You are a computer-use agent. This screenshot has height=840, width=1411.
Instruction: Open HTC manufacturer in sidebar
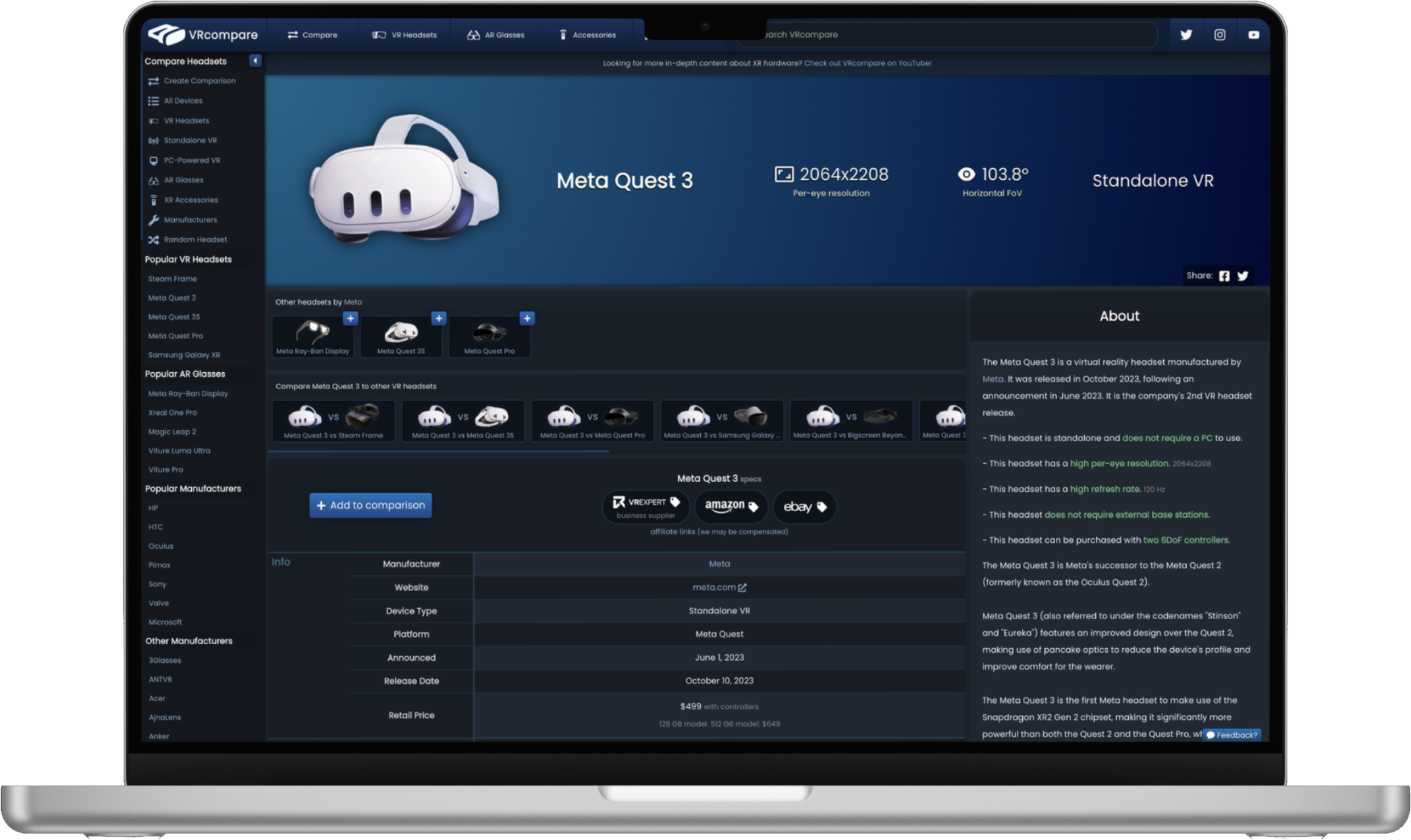click(x=155, y=527)
